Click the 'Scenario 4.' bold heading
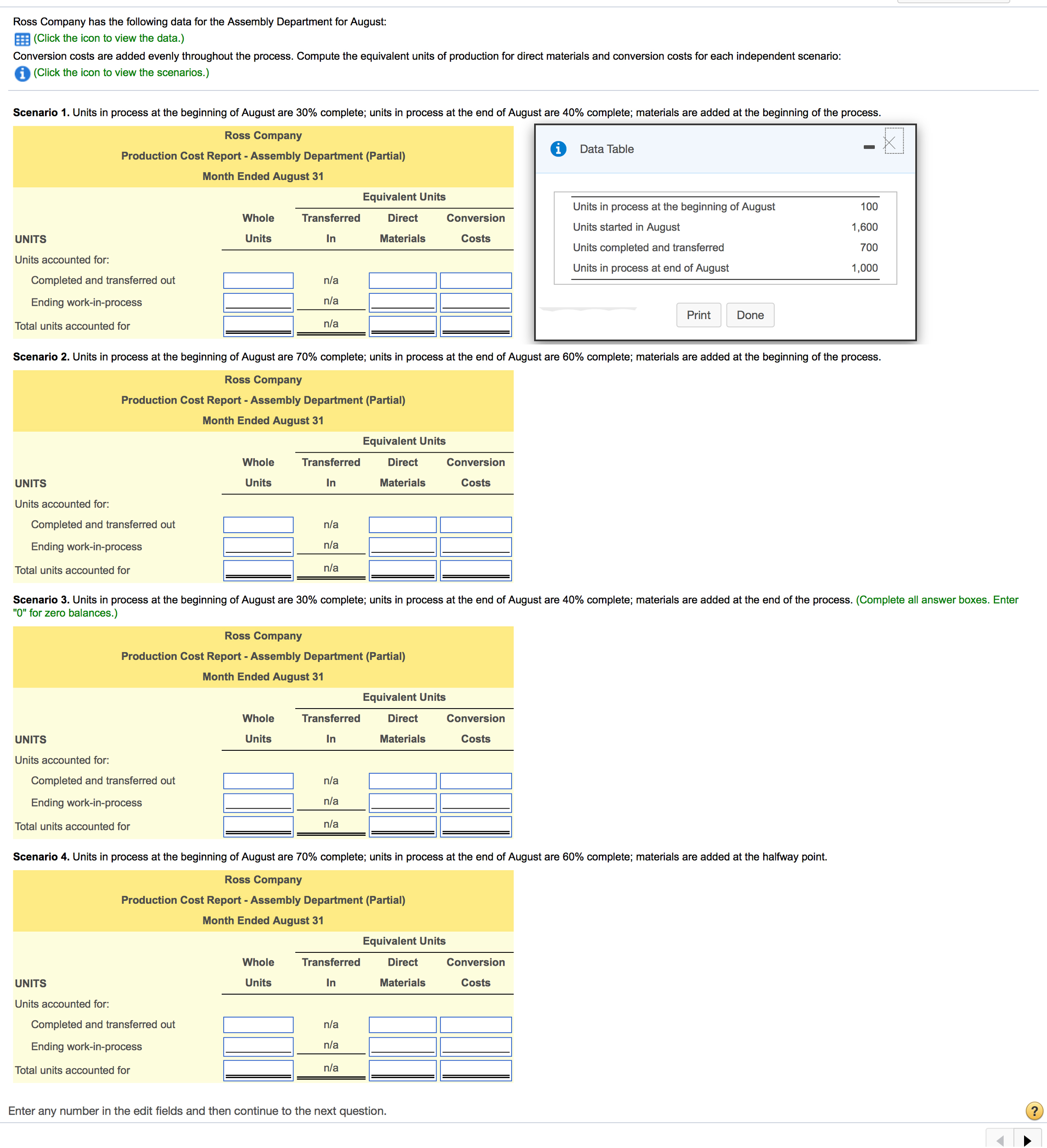Image resolution: width=1047 pixels, height=1148 pixels. pos(41,856)
